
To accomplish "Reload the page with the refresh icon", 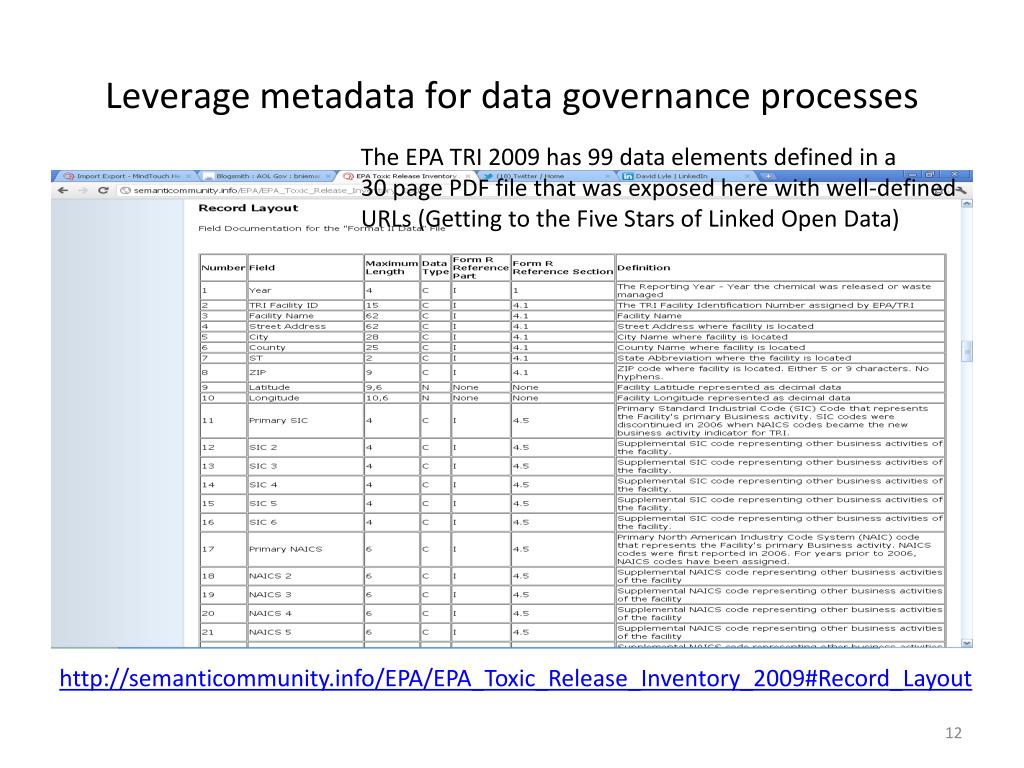I will [103, 191].
